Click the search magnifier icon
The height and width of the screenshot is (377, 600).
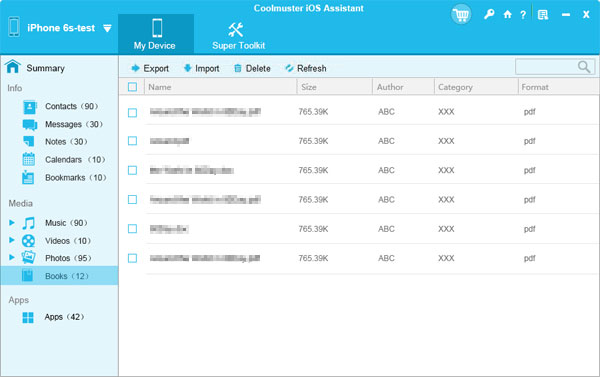pos(584,67)
